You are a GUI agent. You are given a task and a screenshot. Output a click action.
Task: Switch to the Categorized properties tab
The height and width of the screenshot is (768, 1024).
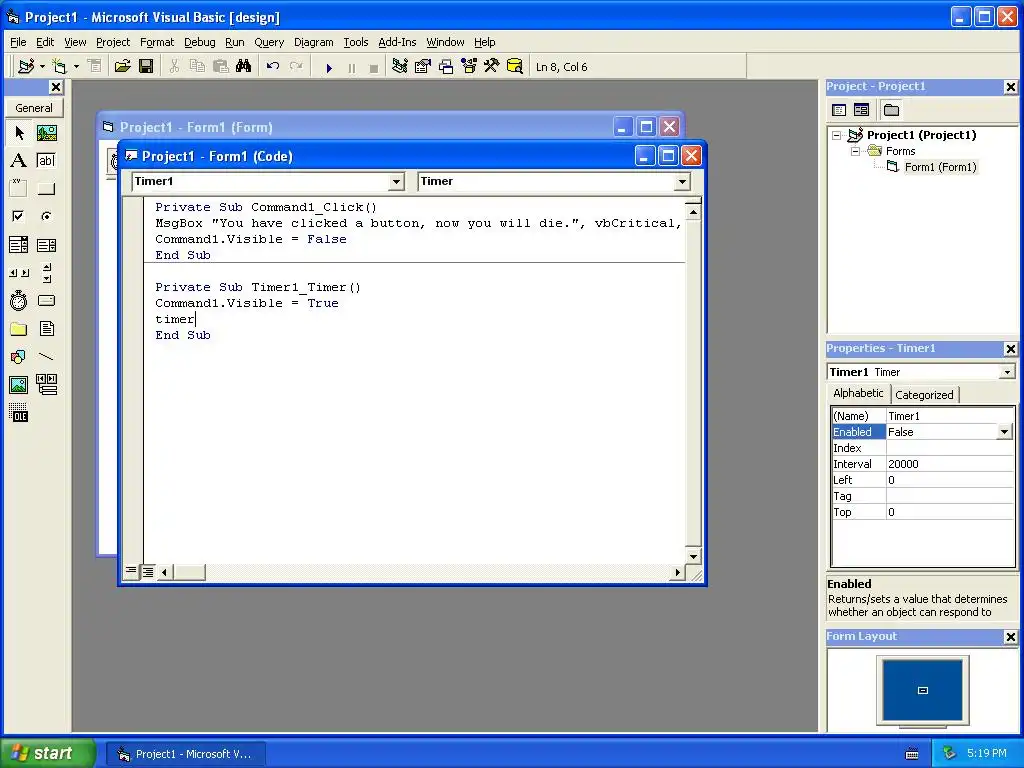pyautogui.click(x=924, y=394)
